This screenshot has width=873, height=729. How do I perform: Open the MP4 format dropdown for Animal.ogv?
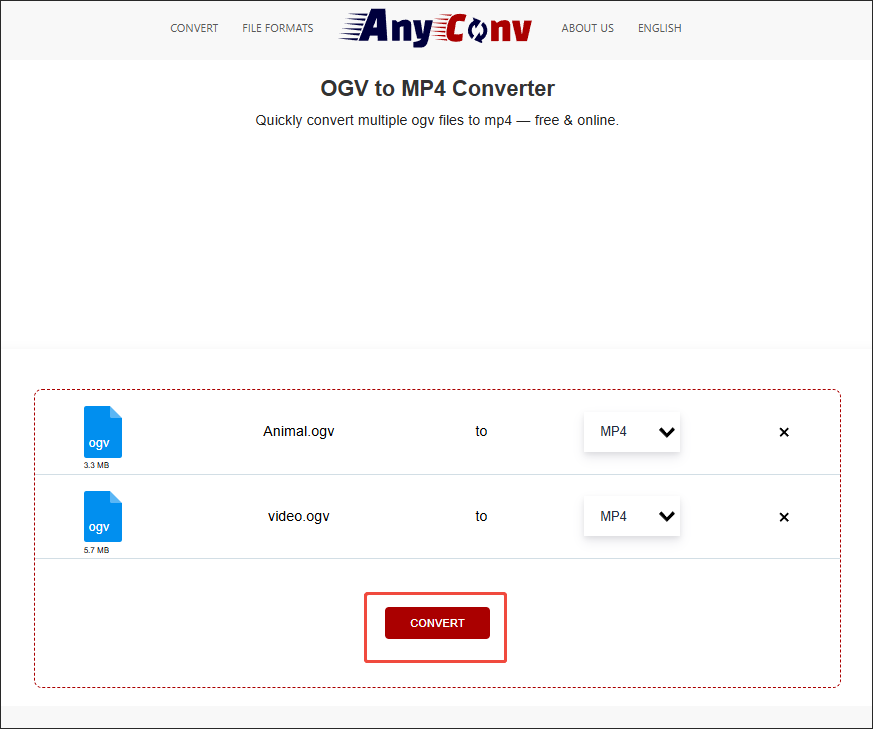tap(631, 432)
